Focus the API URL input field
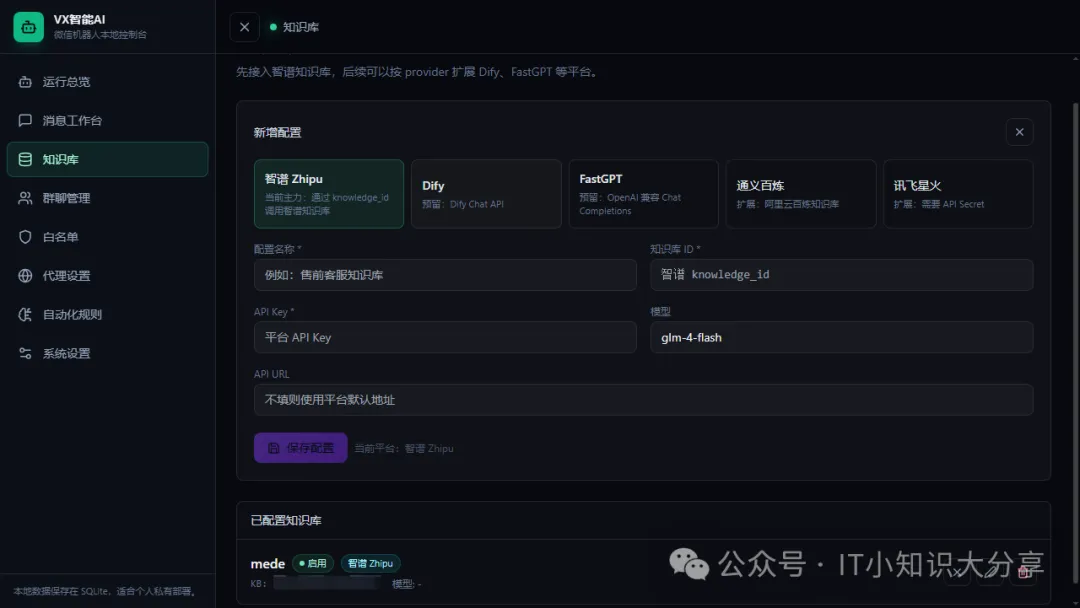Viewport: 1080px width, 608px height. pyautogui.click(x=643, y=400)
